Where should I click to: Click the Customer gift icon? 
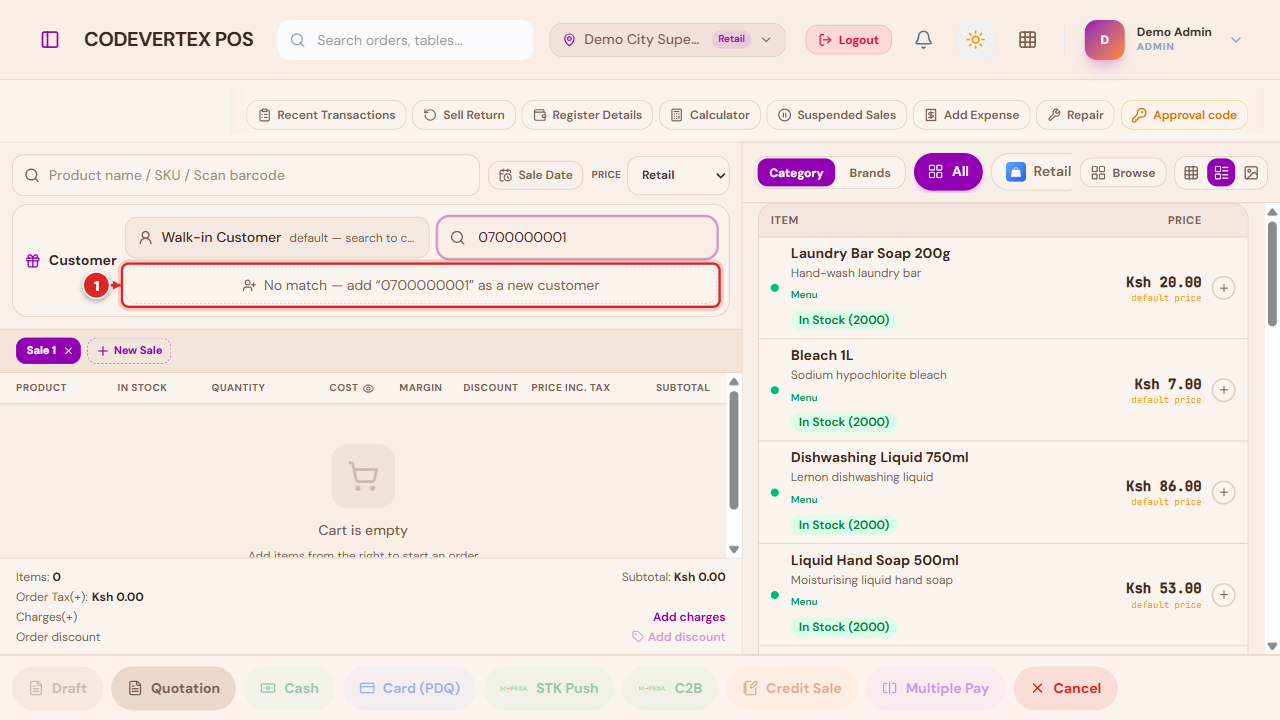(x=33, y=260)
